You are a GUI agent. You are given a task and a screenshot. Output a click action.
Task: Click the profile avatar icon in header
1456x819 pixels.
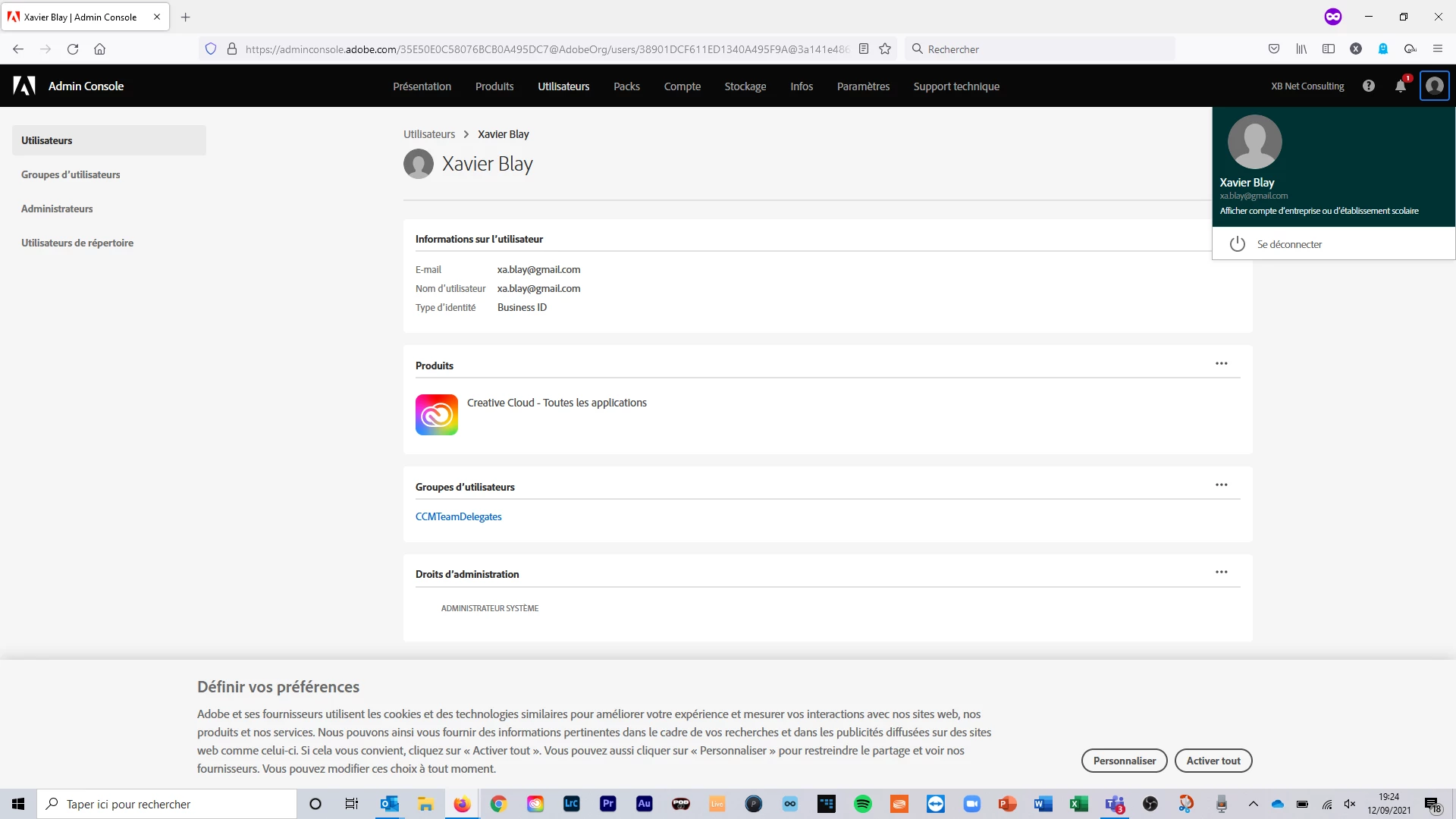(x=1434, y=86)
